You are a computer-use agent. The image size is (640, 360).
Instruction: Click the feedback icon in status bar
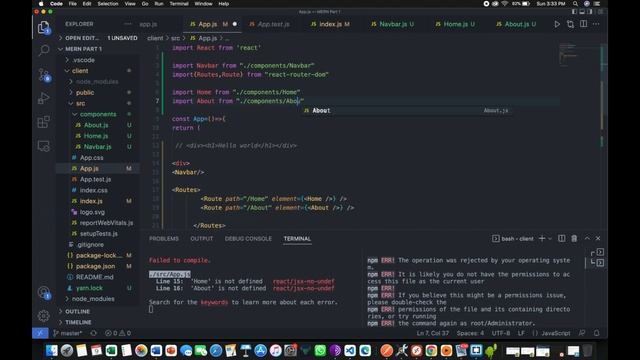[x=582, y=333]
